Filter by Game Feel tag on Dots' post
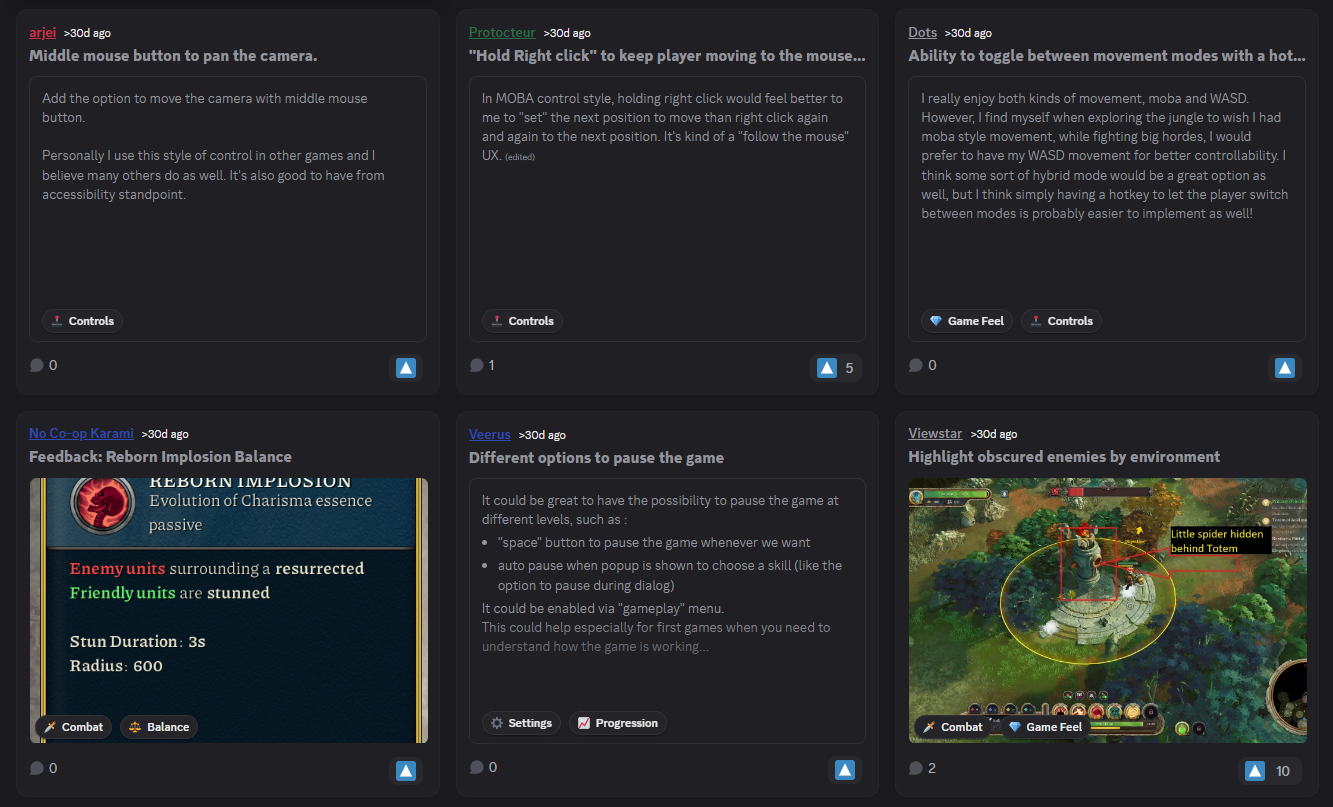The image size is (1333, 807). (967, 321)
